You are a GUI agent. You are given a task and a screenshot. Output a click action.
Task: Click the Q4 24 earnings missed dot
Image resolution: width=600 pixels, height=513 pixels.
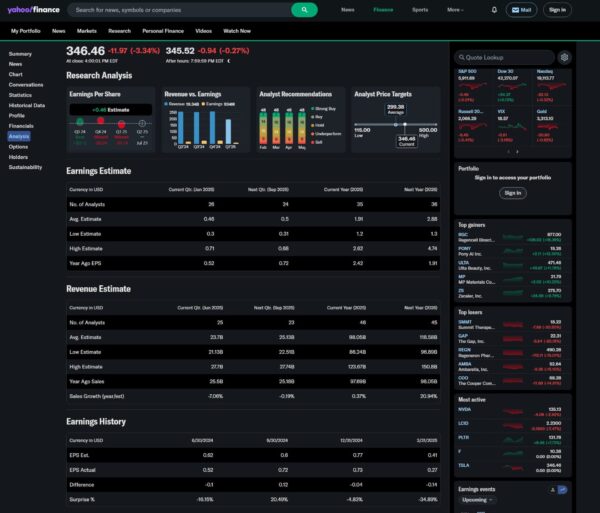tap(101, 121)
